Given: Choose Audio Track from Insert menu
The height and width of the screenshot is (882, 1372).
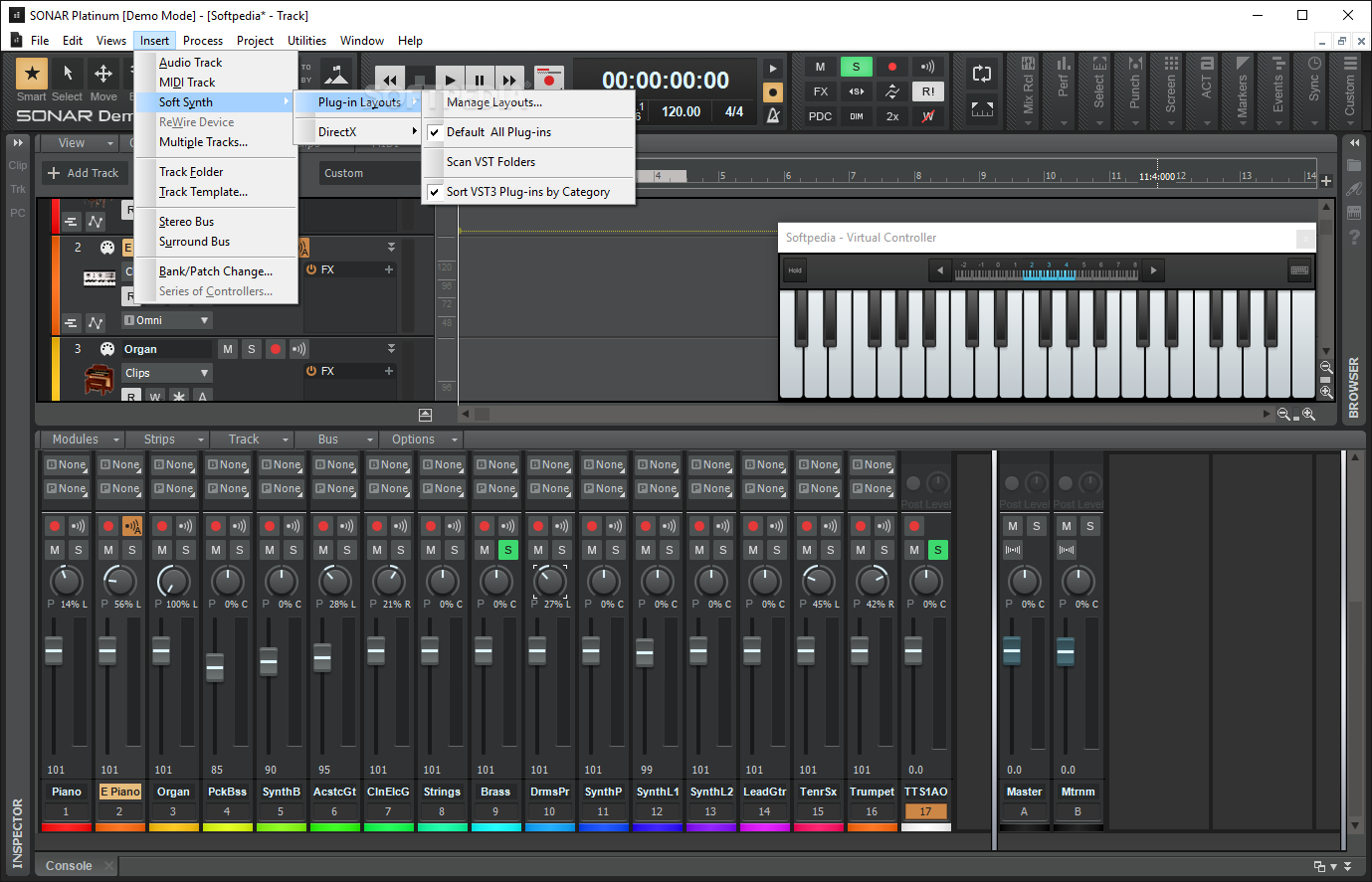Looking at the screenshot, I should 216,63.
